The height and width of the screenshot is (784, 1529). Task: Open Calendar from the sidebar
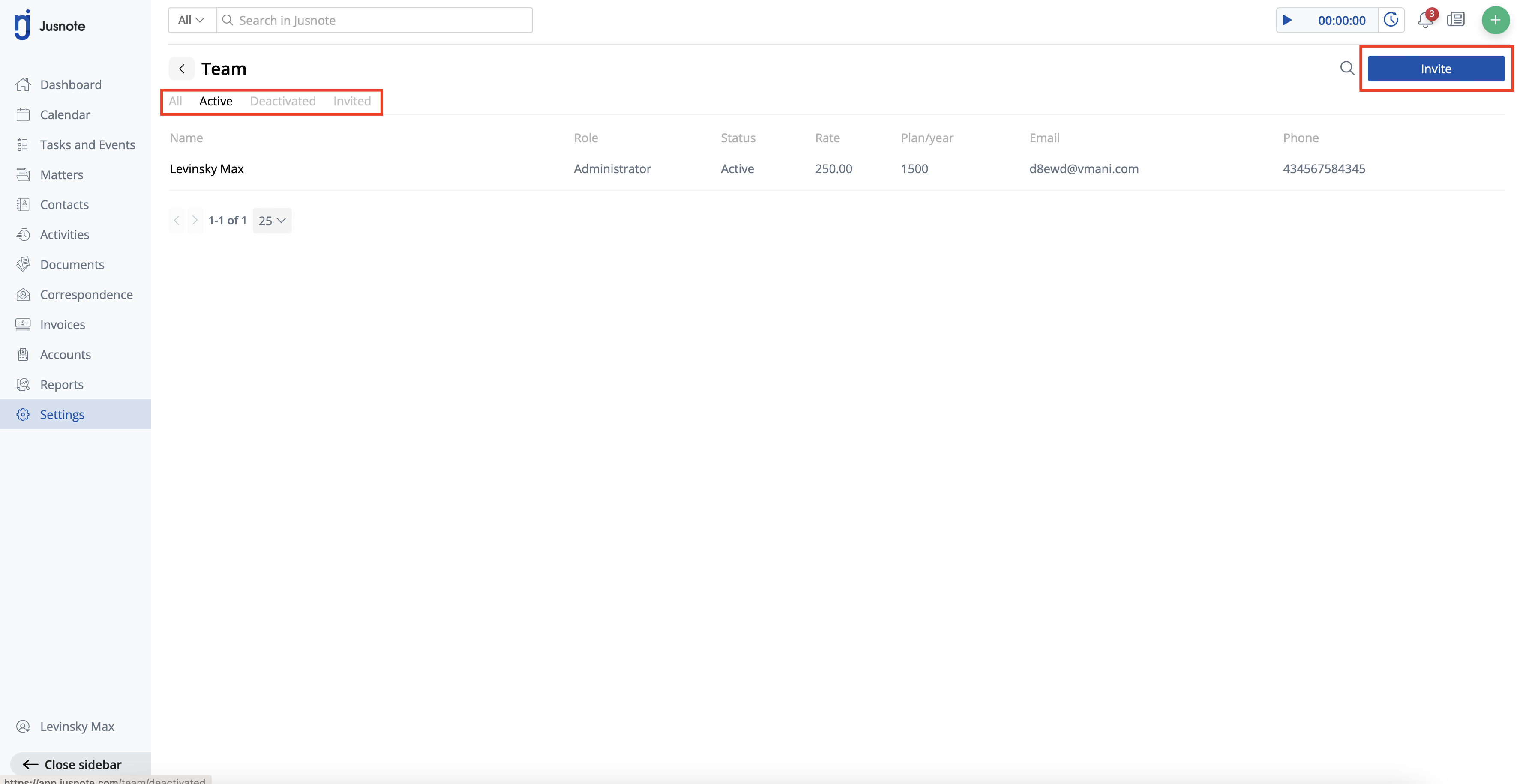point(65,114)
